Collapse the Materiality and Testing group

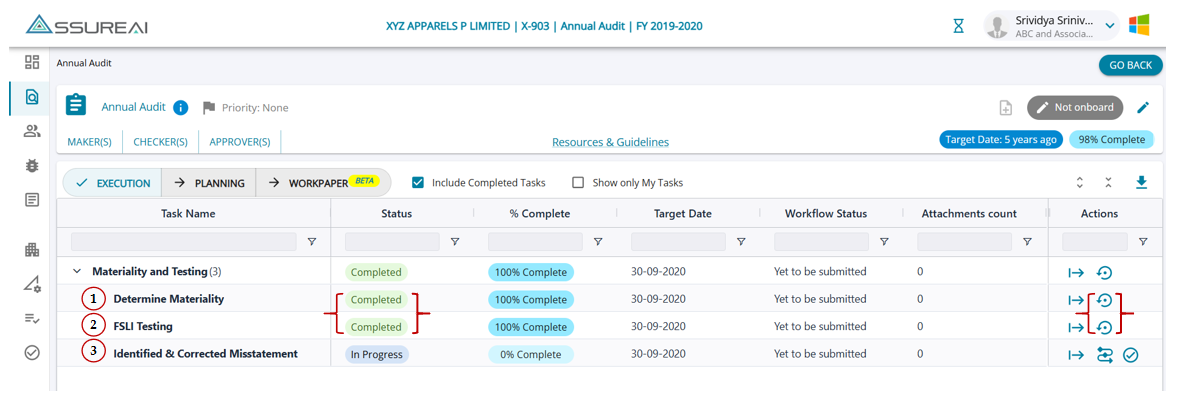coord(77,271)
